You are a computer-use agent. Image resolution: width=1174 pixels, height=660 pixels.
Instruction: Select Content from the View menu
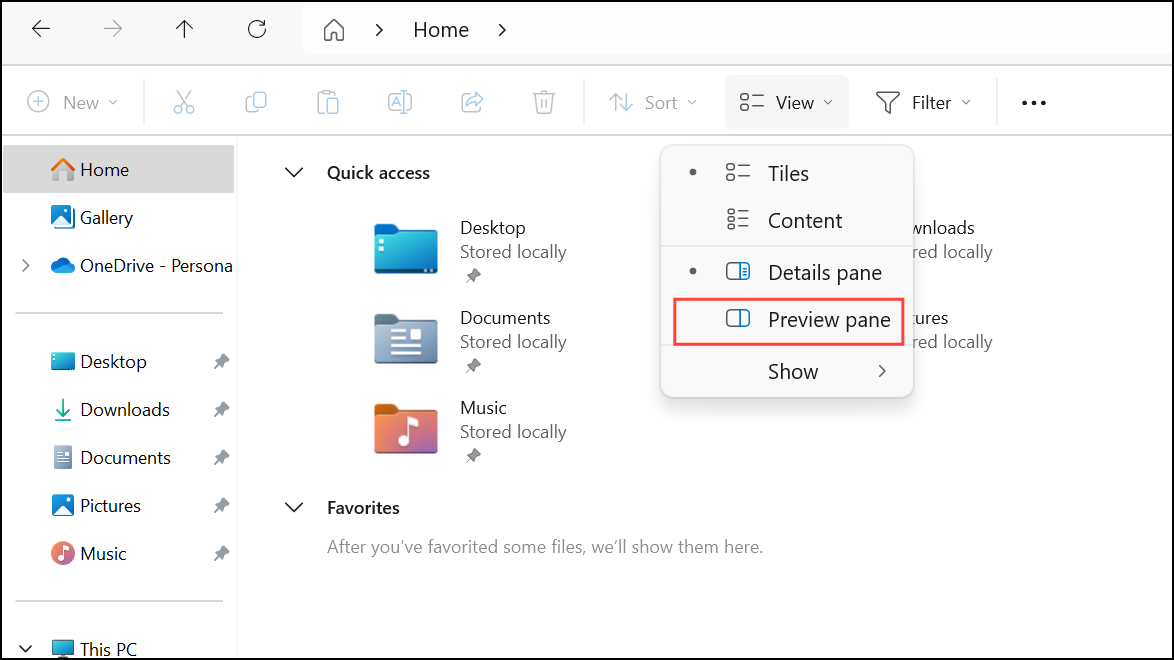(x=804, y=220)
